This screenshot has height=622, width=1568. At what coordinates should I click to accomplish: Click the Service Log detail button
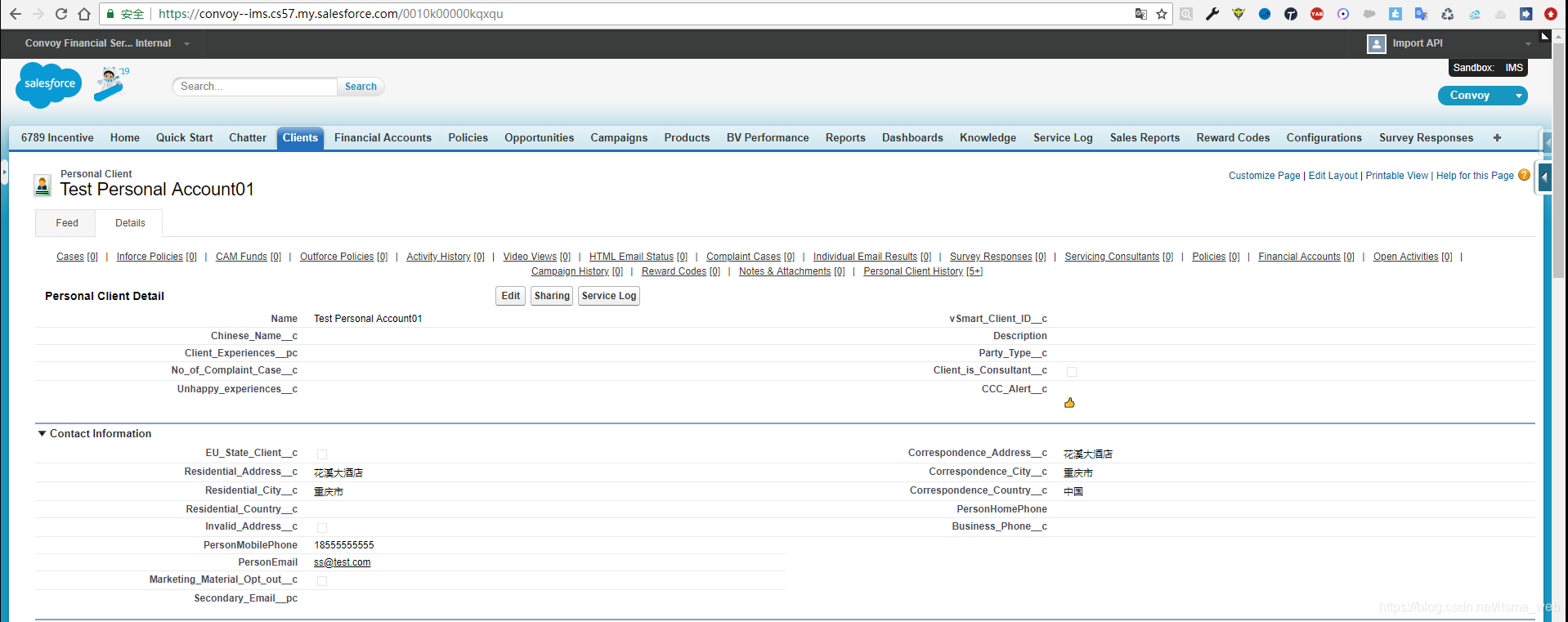pos(609,296)
